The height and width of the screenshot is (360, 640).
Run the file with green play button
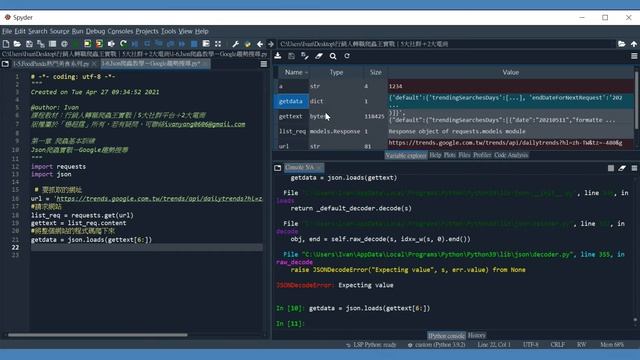point(76,44)
